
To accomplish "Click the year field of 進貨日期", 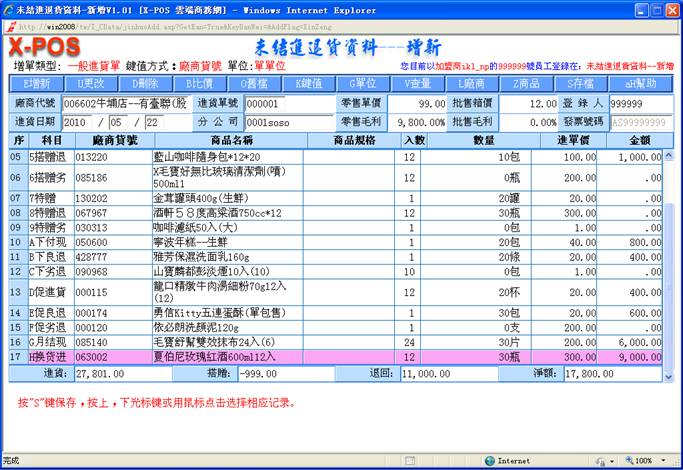I will (82, 121).
